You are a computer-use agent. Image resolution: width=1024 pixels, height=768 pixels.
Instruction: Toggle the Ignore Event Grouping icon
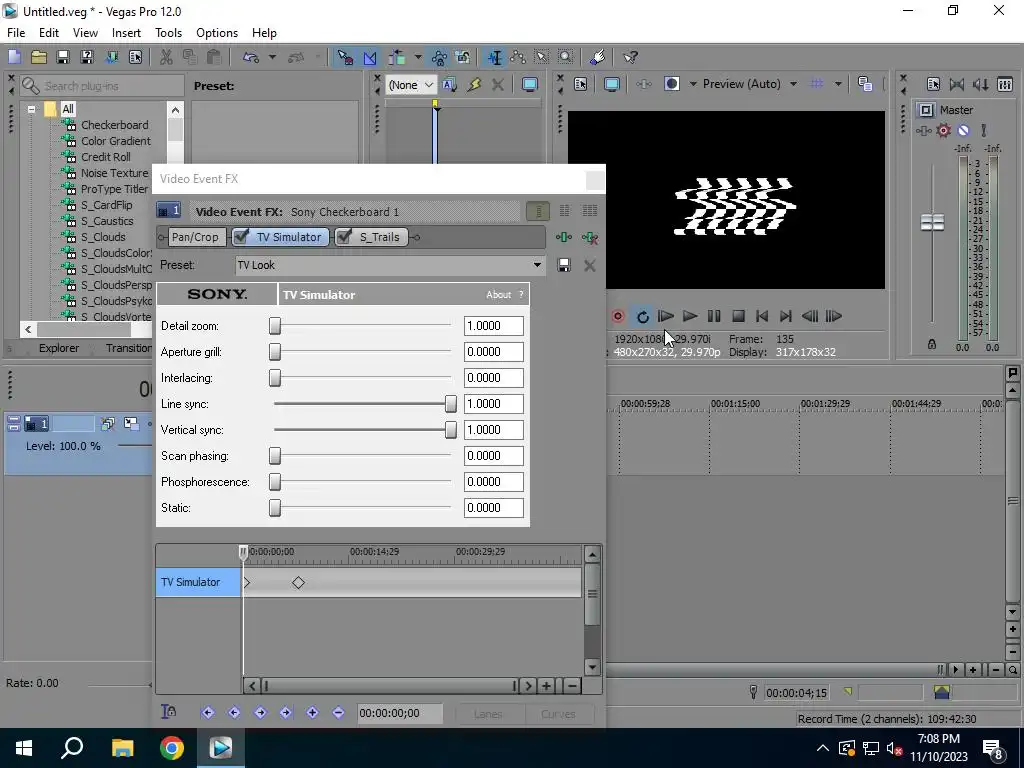[462, 57]
